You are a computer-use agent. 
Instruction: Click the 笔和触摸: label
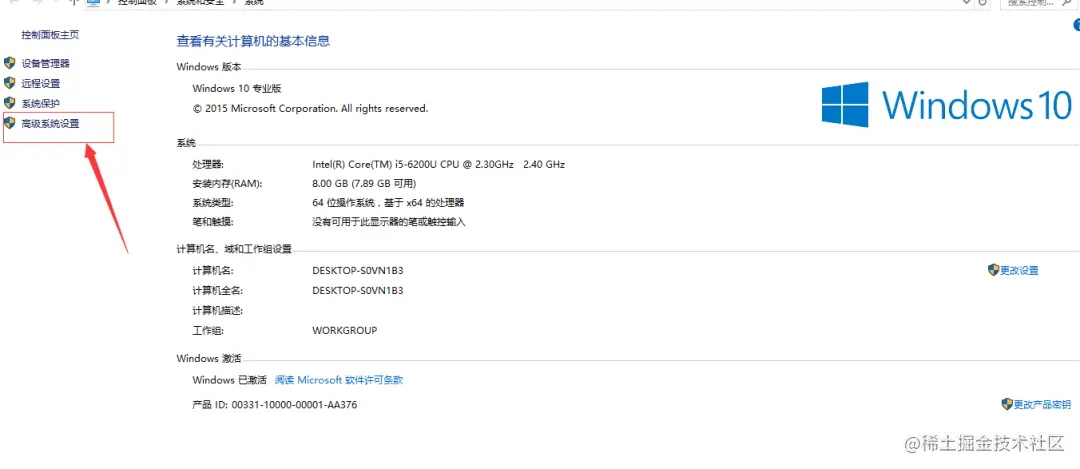[x=214, y=222]
